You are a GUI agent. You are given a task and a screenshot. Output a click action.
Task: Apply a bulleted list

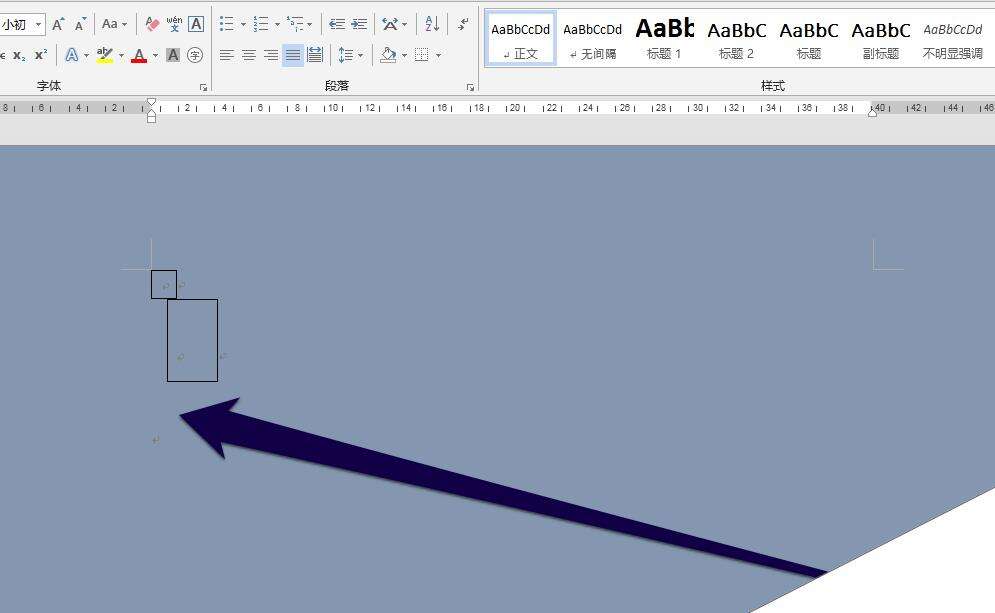point(227,25)
